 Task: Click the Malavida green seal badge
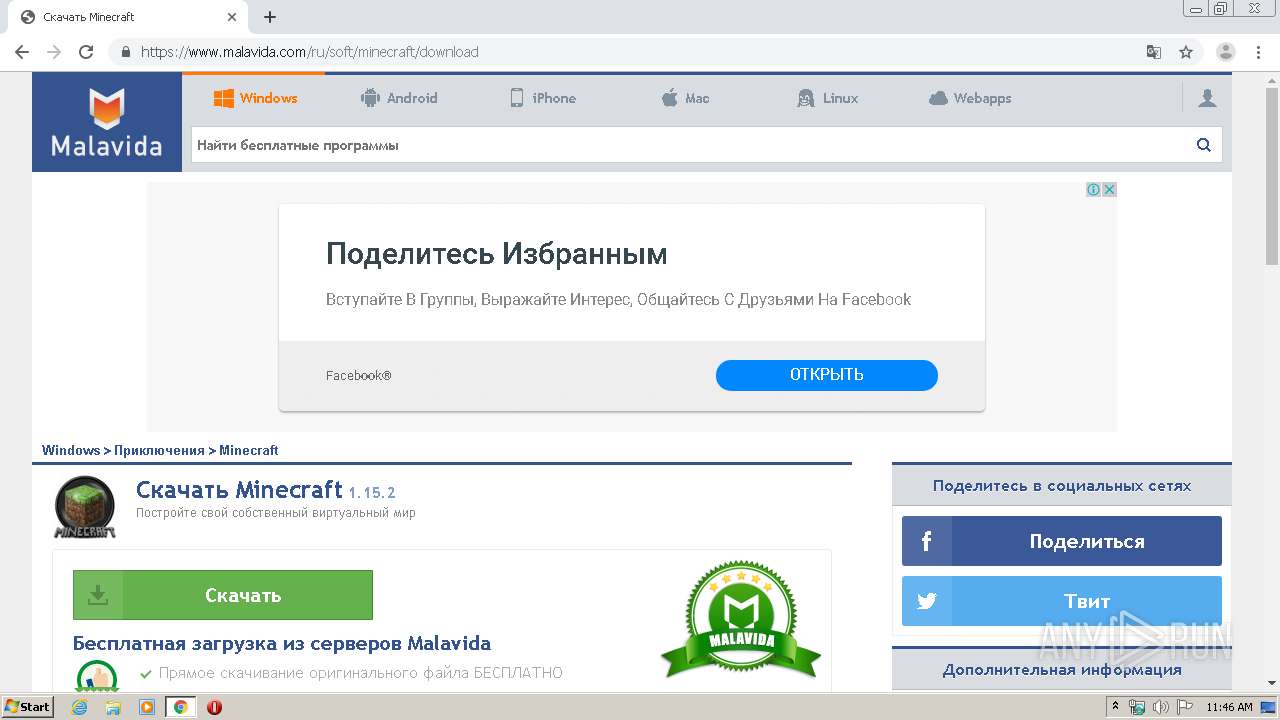(741, 620)
